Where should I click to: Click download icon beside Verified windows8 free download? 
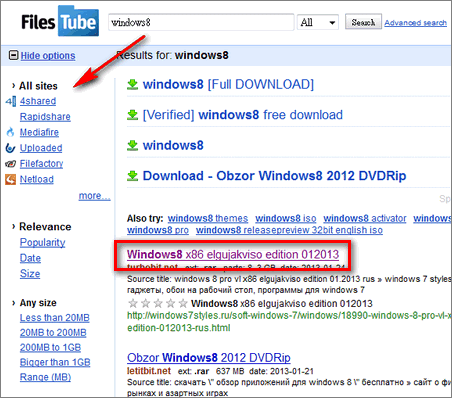133,115
